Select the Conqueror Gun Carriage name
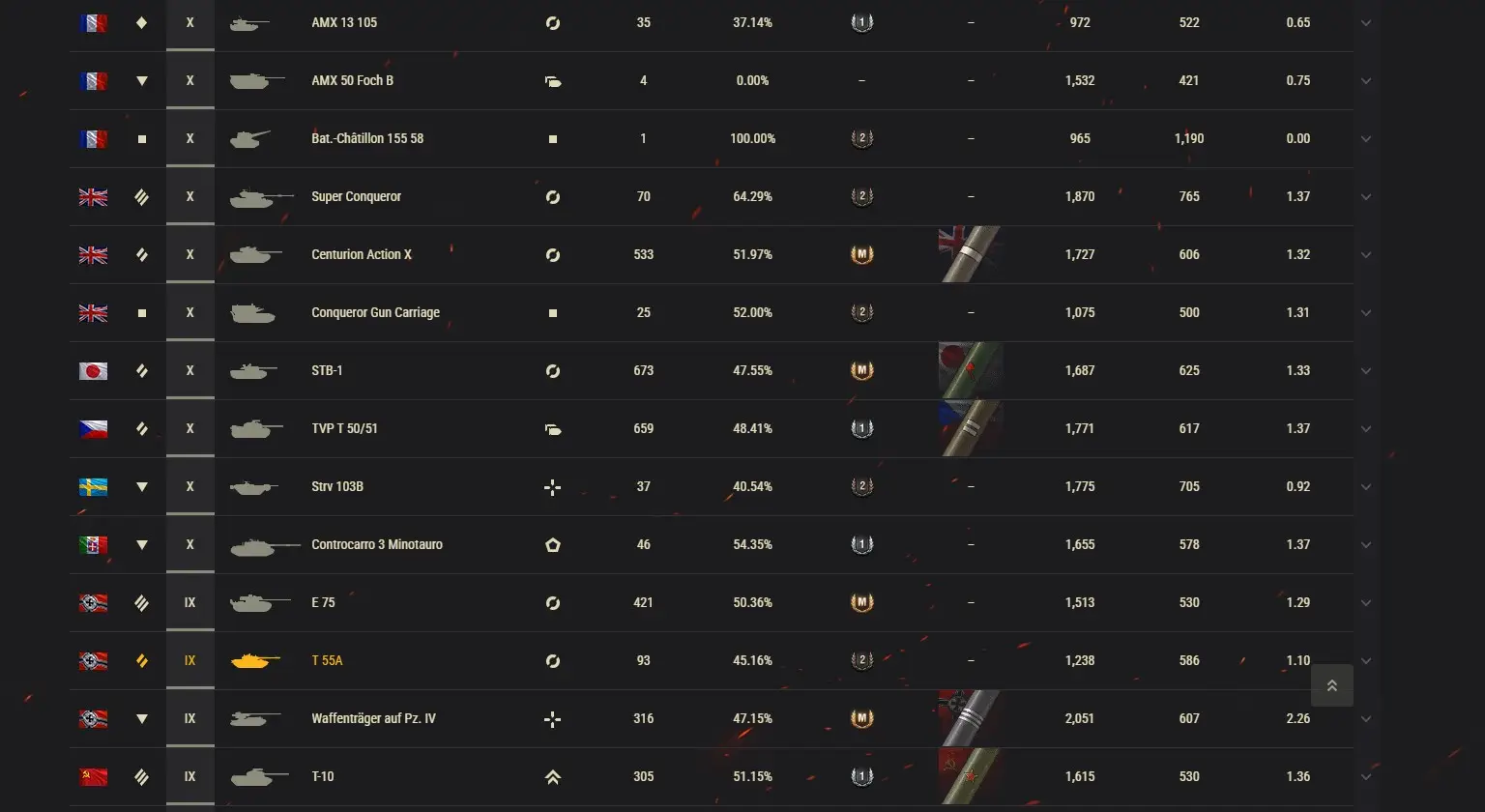The height and width of the screenshot is (812, 1485). coord(375,312)
